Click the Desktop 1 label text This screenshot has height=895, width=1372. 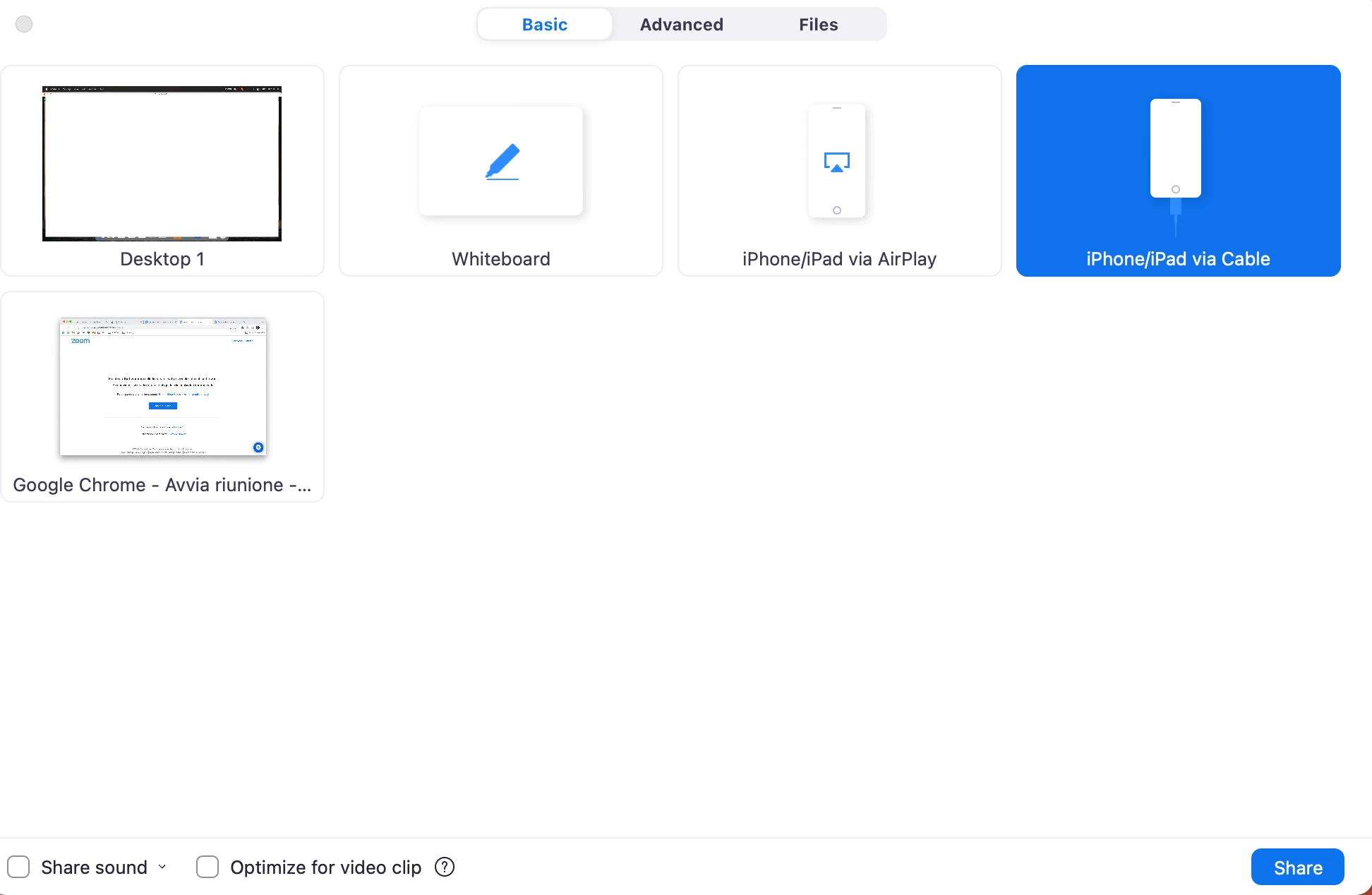[x=162, y=259]
